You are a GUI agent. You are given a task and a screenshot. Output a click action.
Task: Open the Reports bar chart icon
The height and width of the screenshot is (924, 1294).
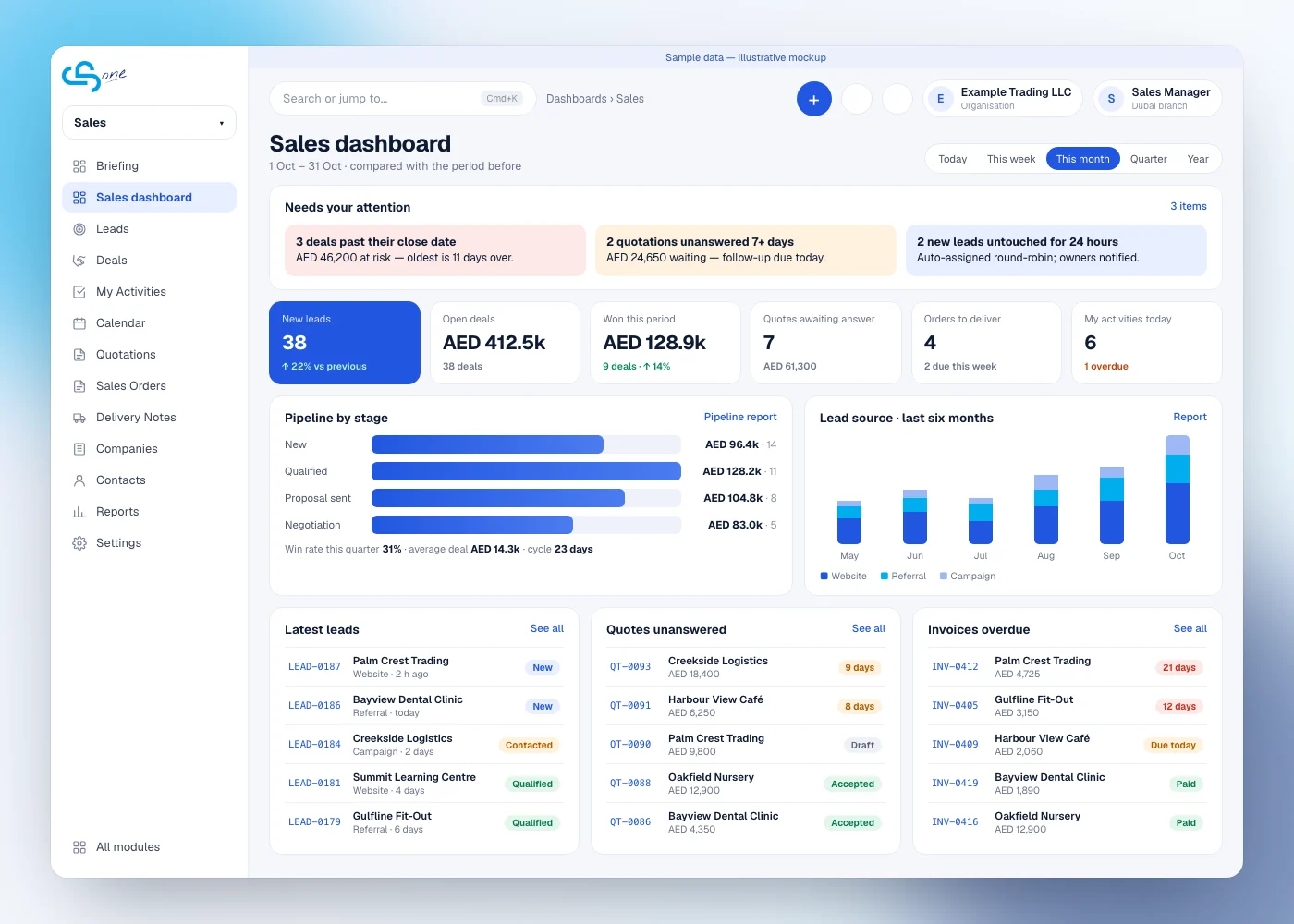coord(79,512)
